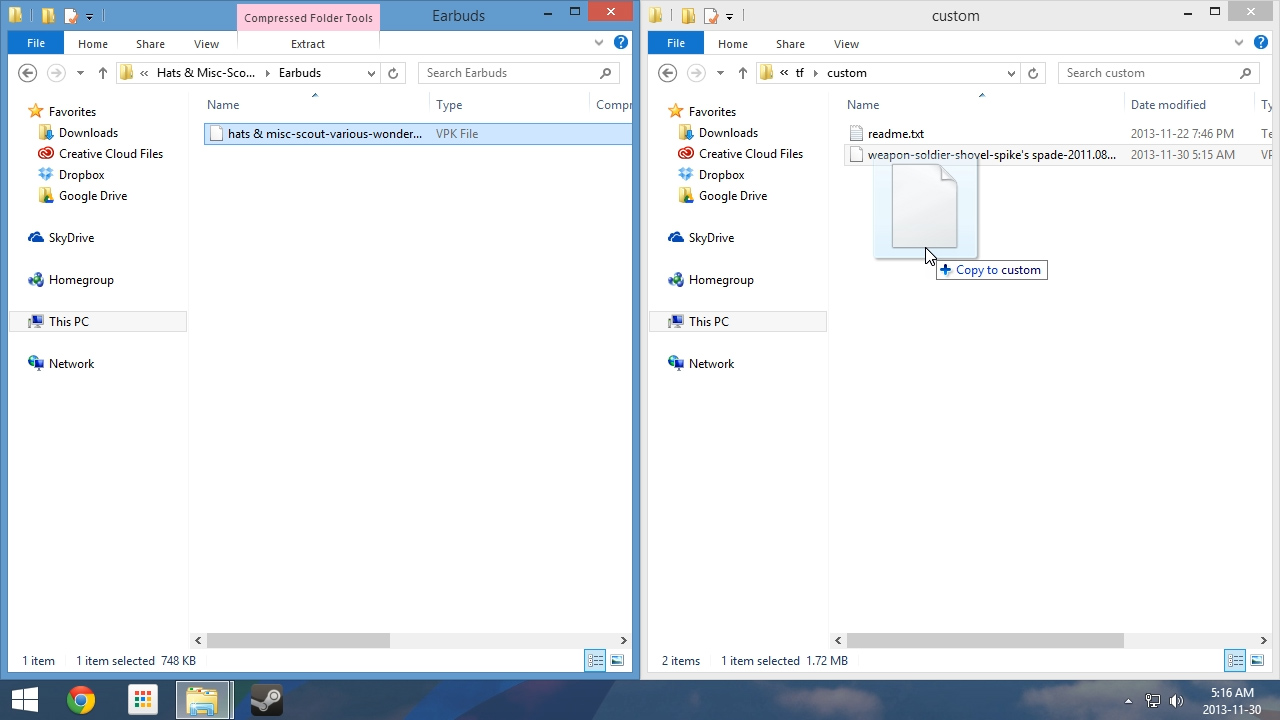
Task: Click tf breadcrumb in custom address bar
Action: (x=799, y=73)
